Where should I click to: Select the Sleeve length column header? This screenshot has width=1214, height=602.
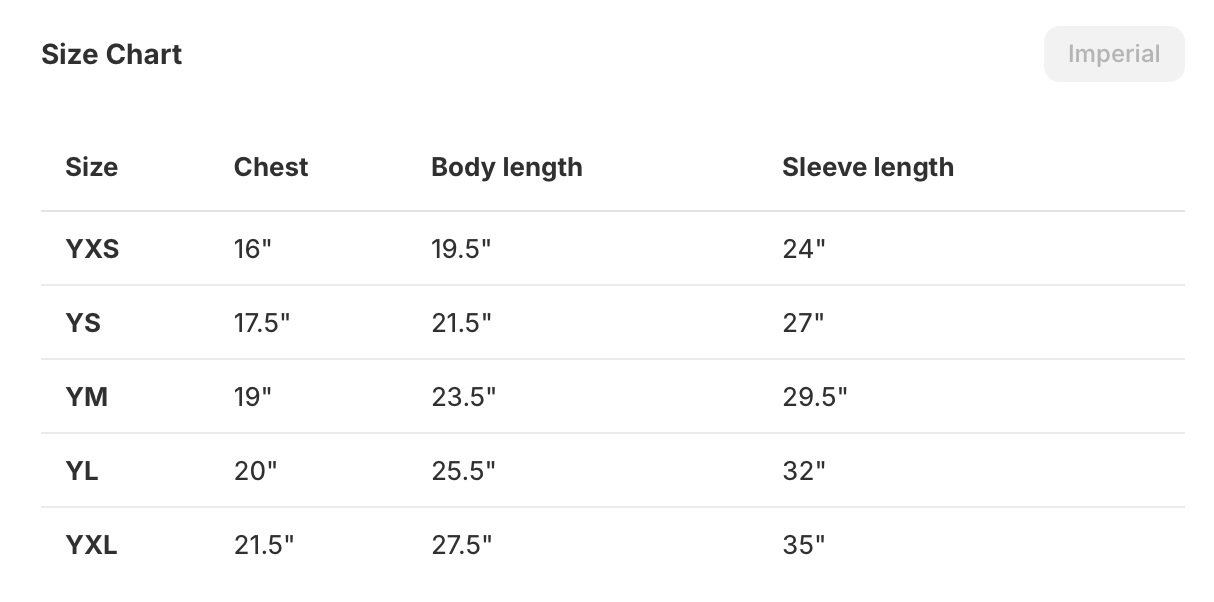pyautogui.click(x=867, y=167)
